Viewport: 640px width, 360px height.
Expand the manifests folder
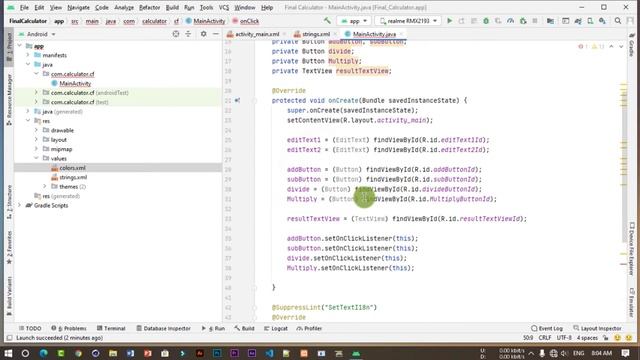click(x=28, y=55)
